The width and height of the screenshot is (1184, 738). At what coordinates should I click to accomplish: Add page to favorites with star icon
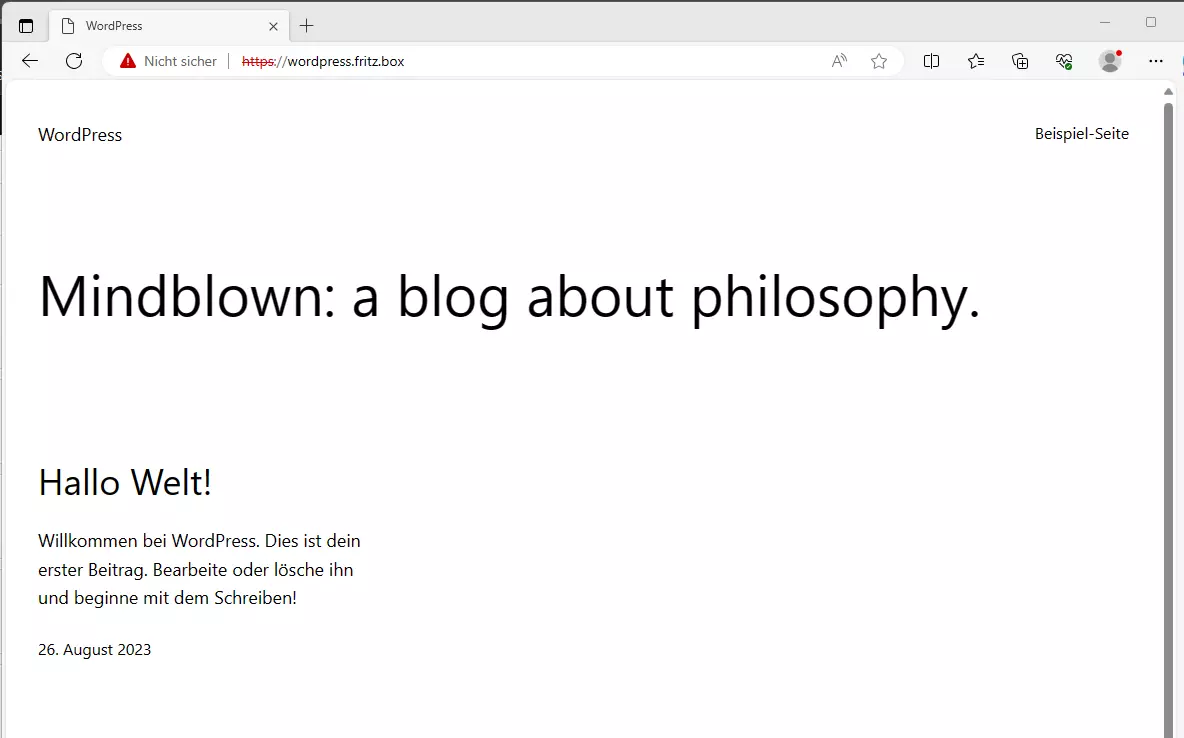879,61
